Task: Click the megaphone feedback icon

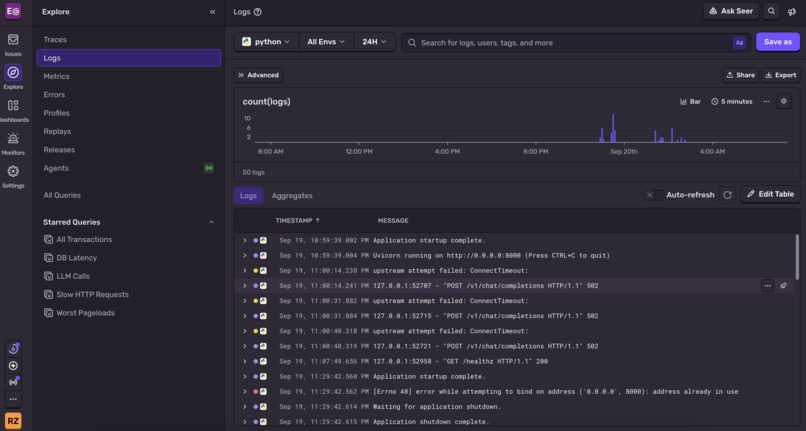Action: (792, 11)
